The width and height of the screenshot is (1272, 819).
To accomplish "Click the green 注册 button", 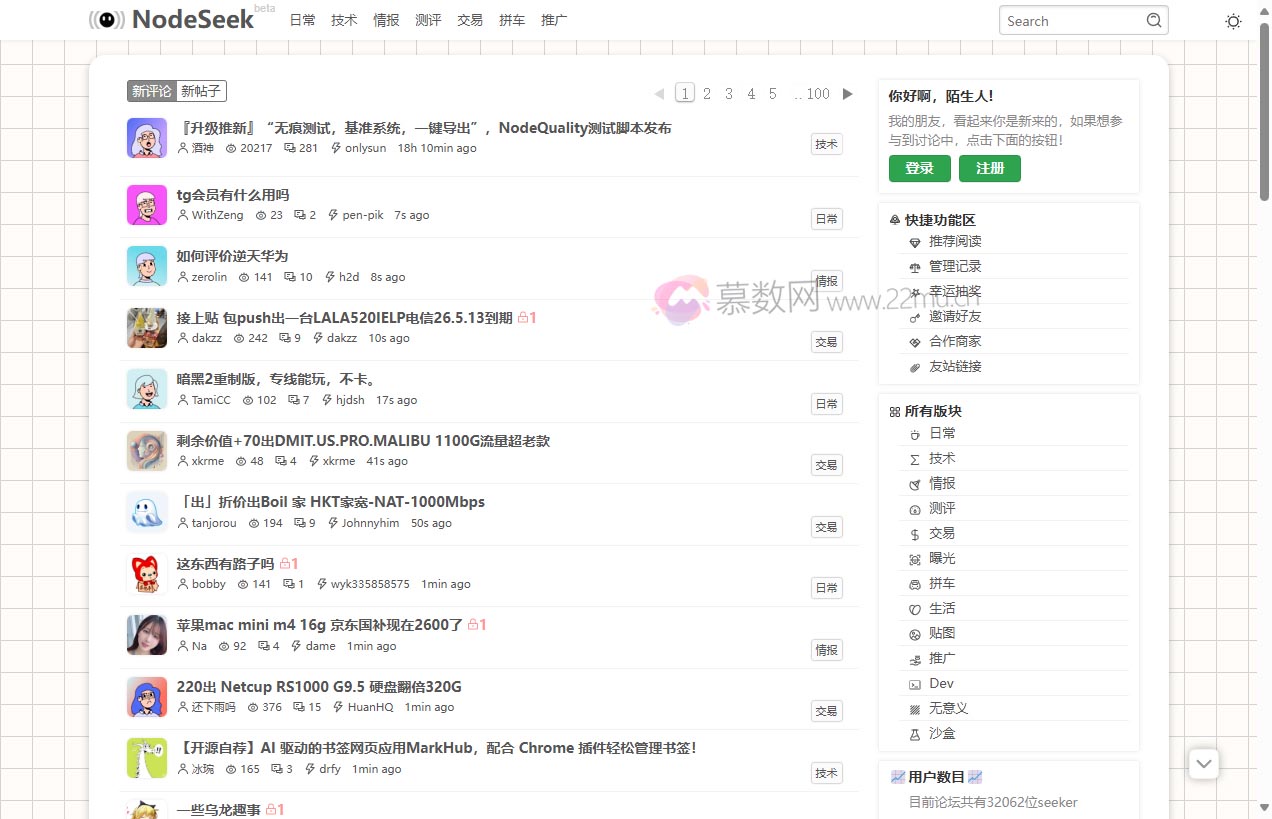I will [x=989, y=168].
